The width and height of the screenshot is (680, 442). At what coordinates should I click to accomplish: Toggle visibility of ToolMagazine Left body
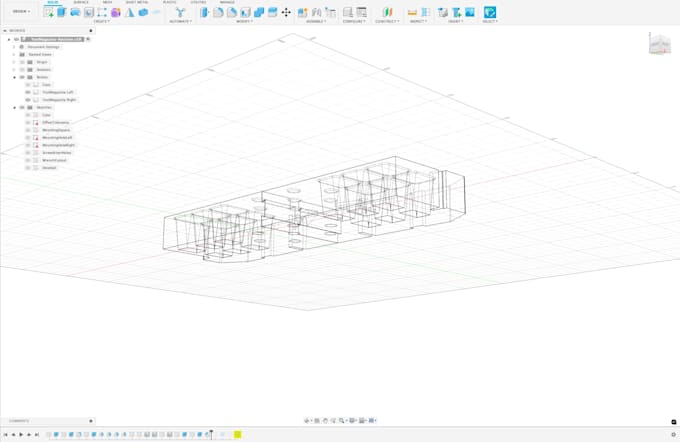click(x=28, y=92)
